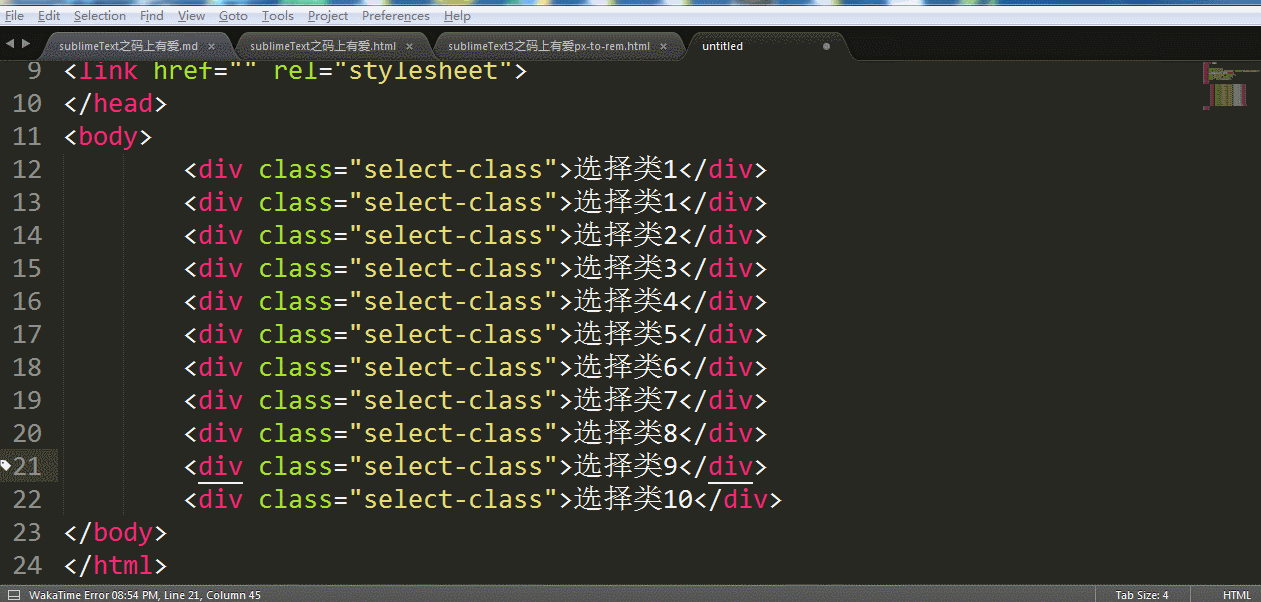1261x602 pixels.
Task: Click the closing </body> tag on line 23
Action: (115, 532)
